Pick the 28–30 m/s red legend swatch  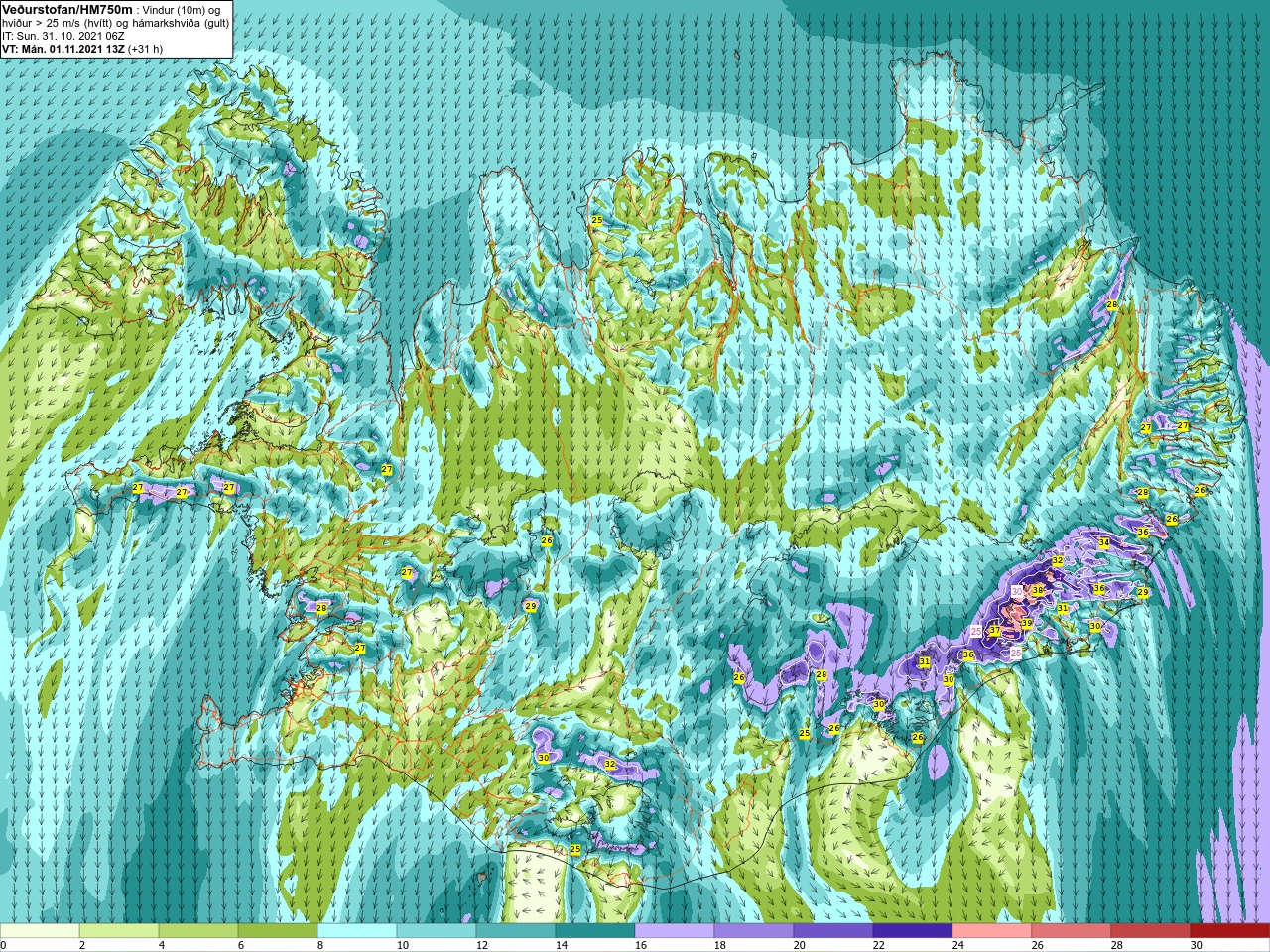(1151, 931)
